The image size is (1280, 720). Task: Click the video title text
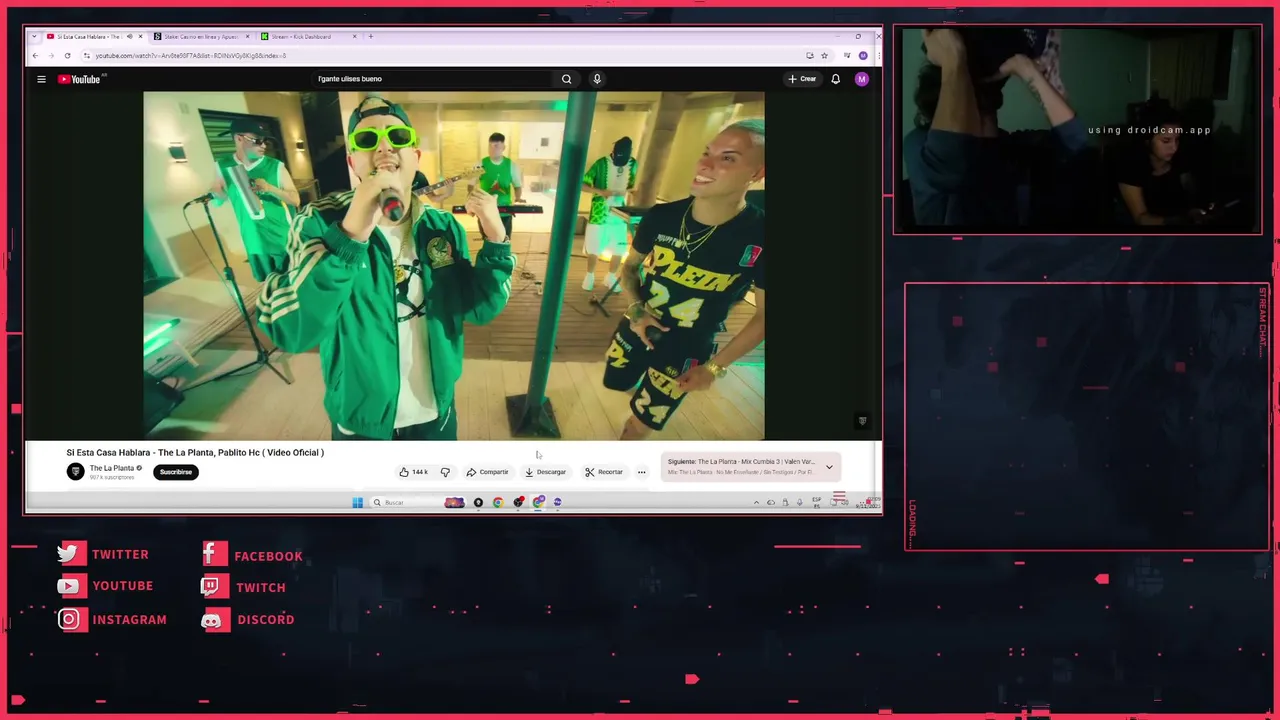[x=195, y=453]
